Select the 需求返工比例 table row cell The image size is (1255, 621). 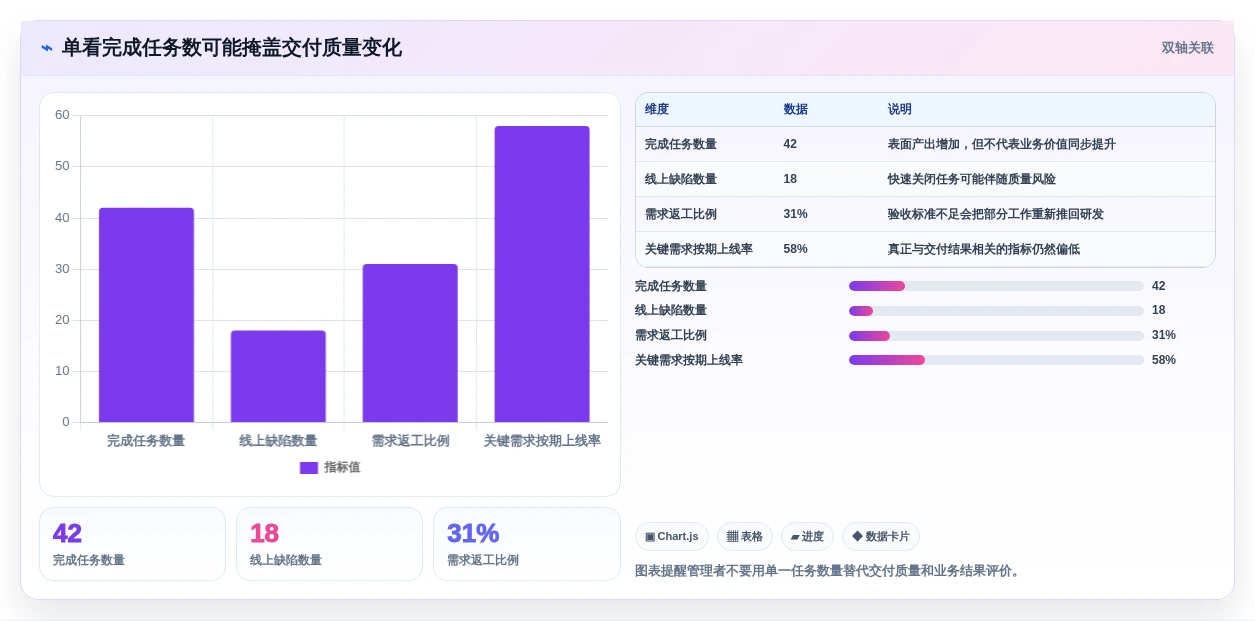(681, 214)
